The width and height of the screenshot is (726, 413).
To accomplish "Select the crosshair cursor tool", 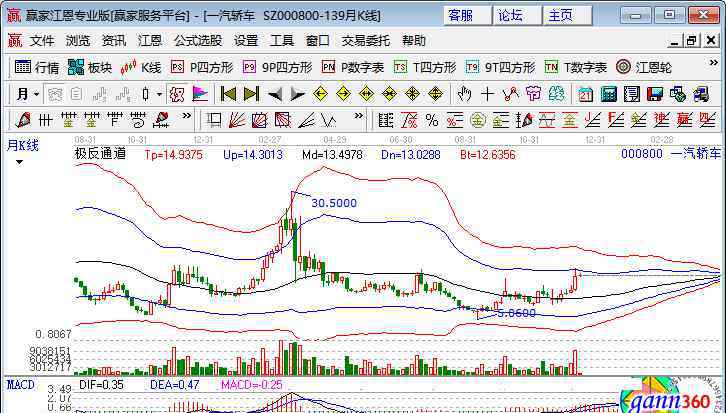I will click(487, 94).
